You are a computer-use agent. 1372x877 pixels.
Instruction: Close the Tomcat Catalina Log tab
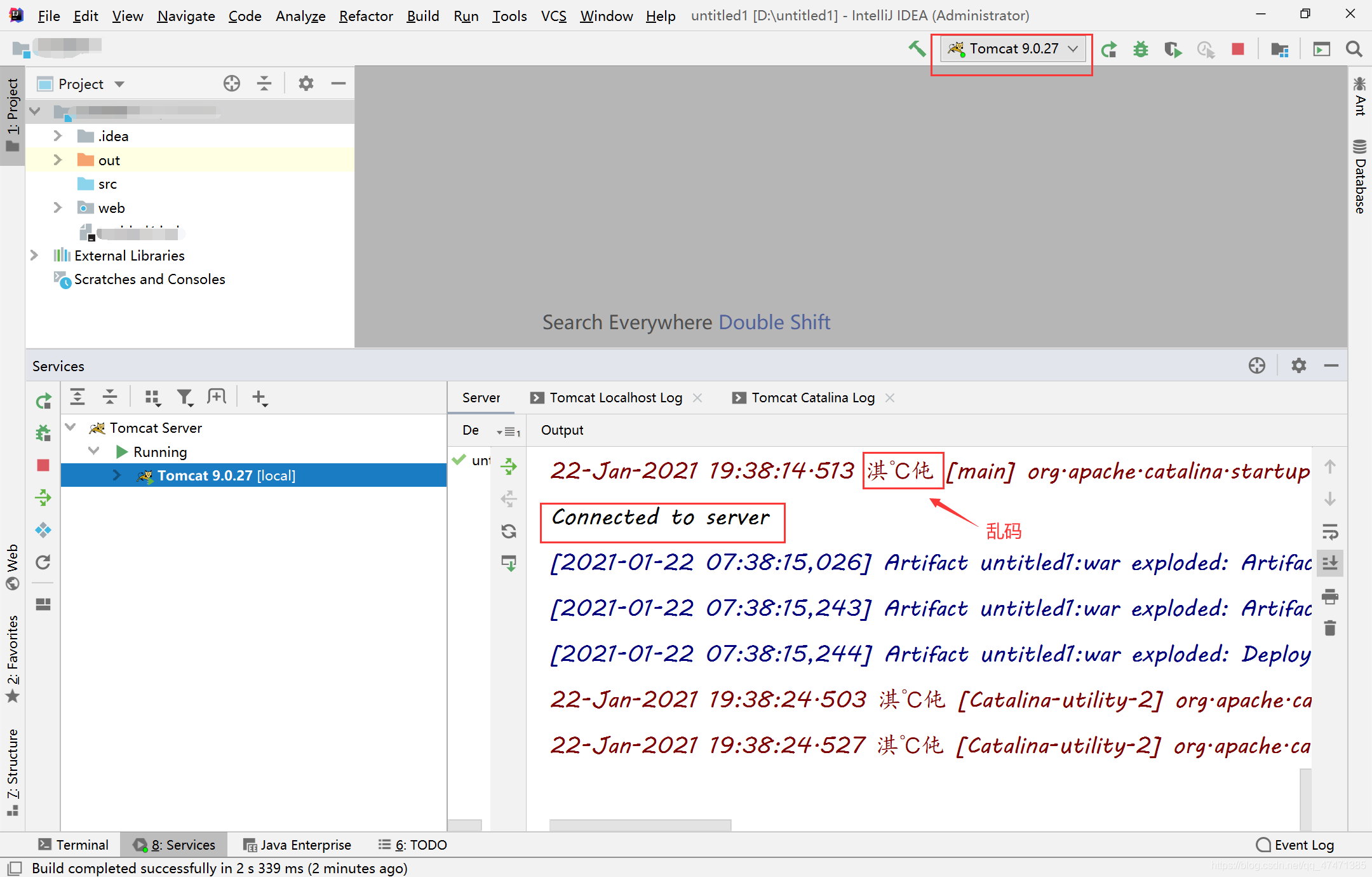pos(890,398)
